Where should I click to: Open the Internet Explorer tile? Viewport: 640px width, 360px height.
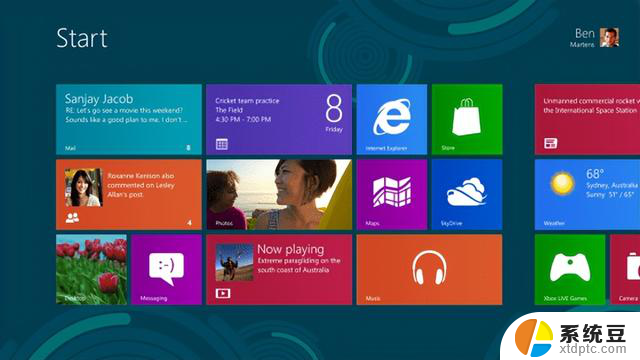click(x=392, y=119)
